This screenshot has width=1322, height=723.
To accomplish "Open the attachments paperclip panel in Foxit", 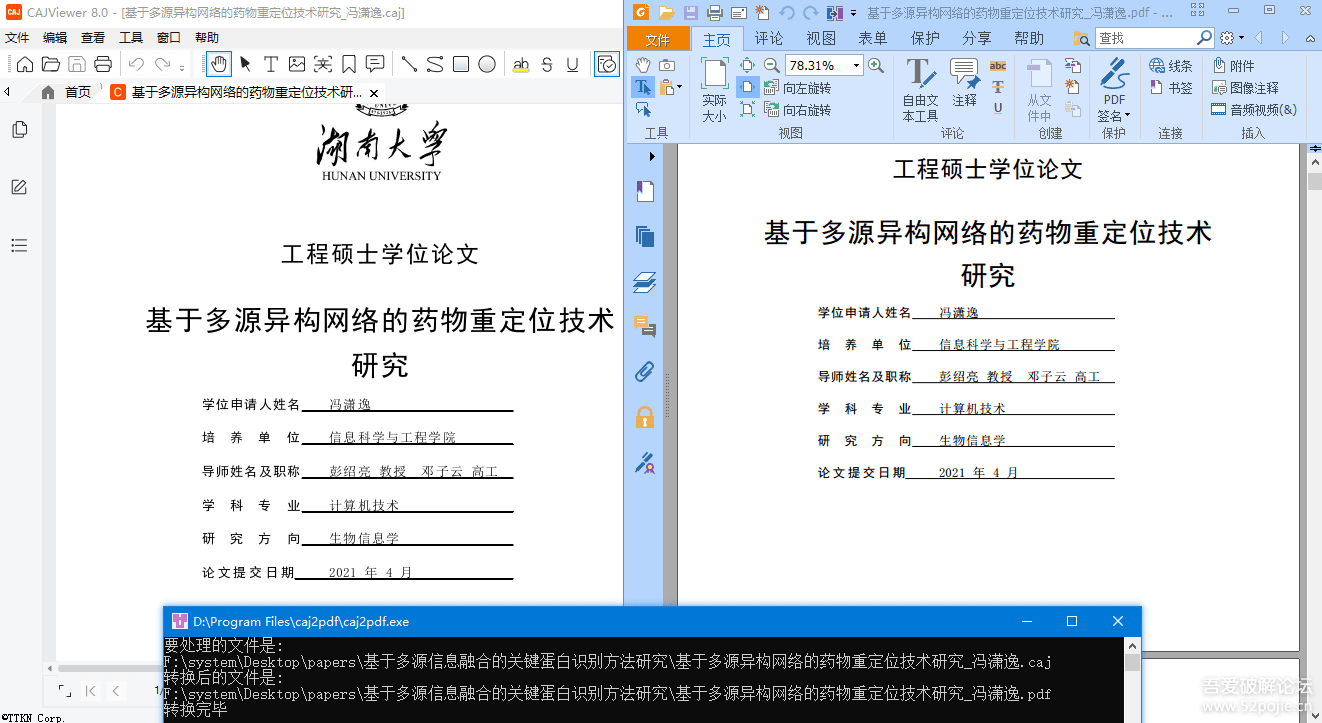I will point(645,372).
